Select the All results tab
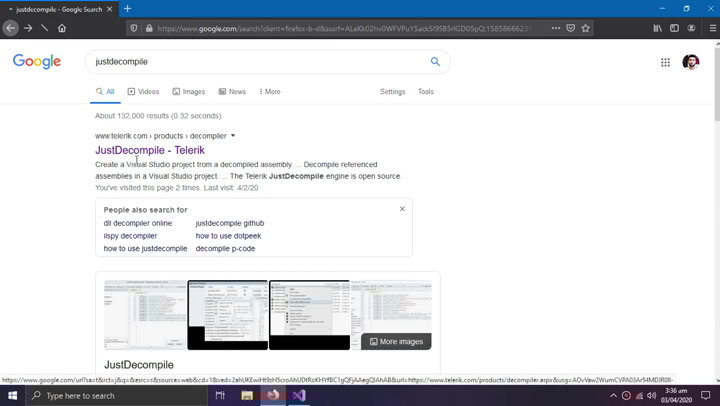 pyautogui.click(x=105, y=91)
